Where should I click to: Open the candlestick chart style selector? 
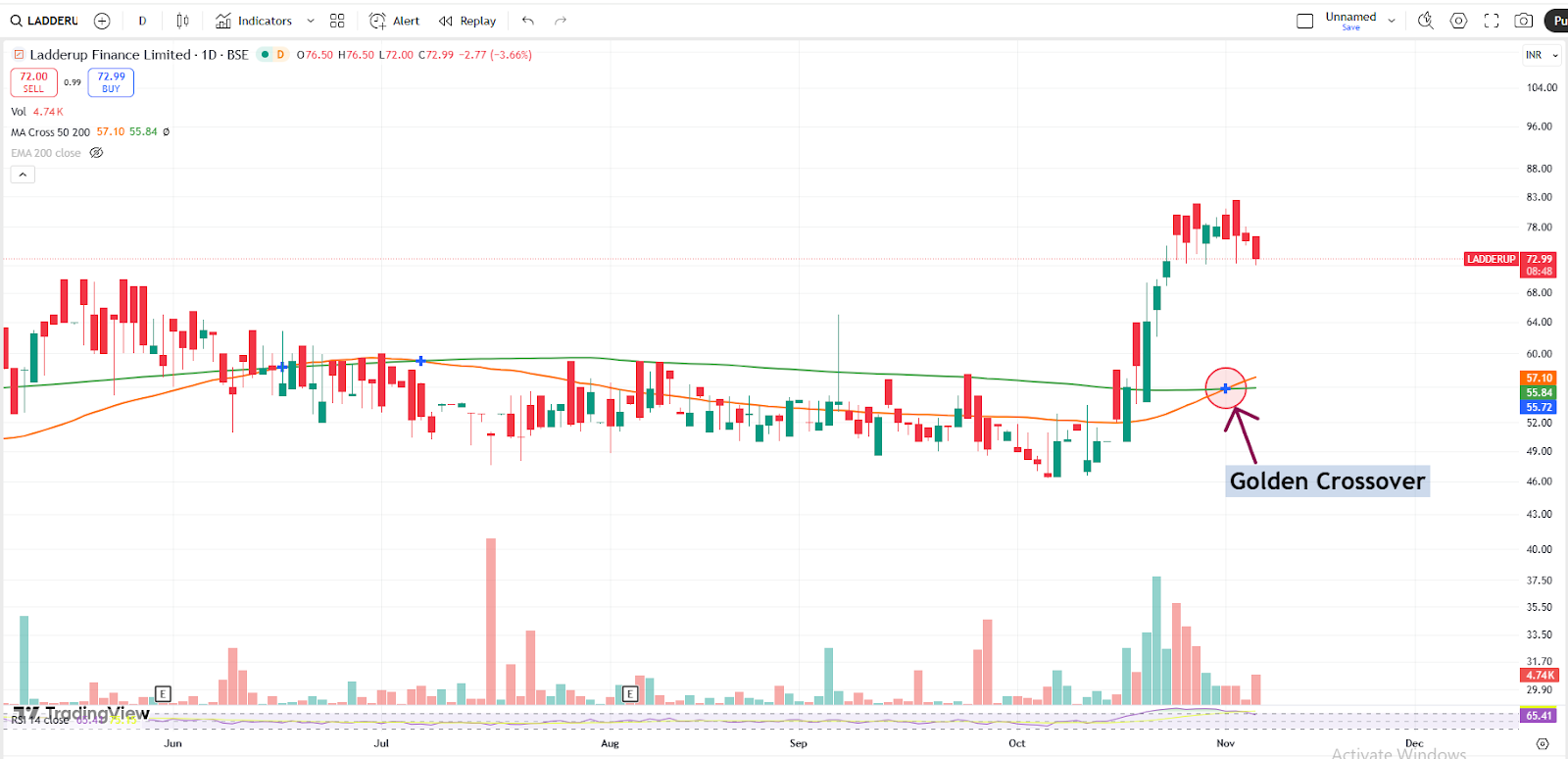[x=182, y=21]
